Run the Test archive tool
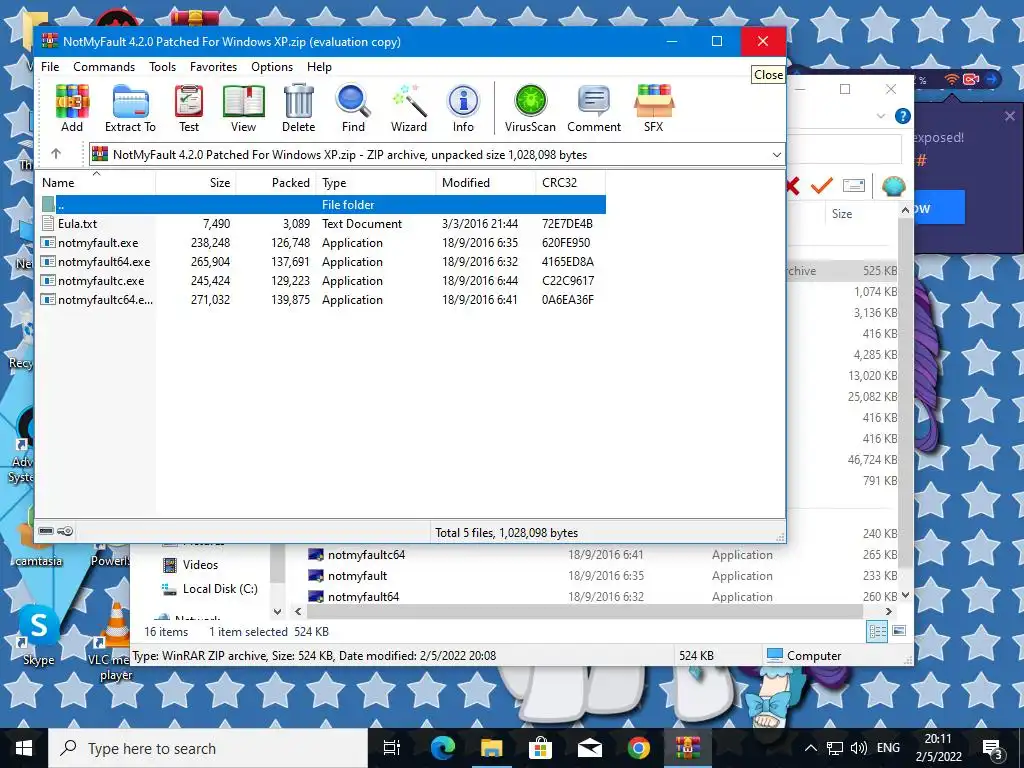 (189, 108)
